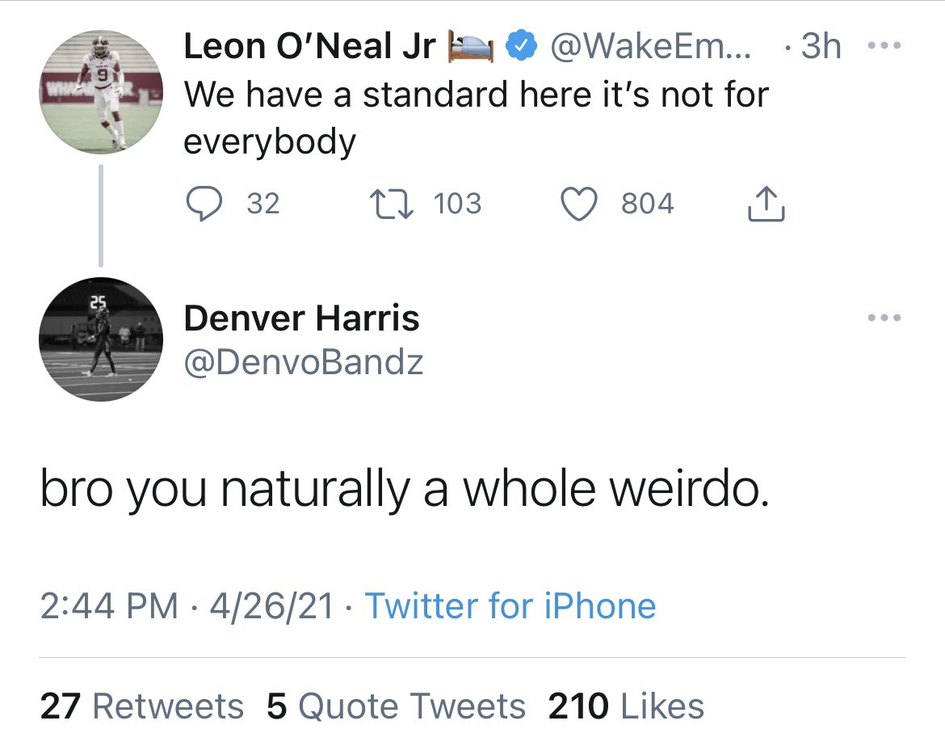
Task: Click the 3h timestamp on Leon's tweet
Action: pos(822,46)
